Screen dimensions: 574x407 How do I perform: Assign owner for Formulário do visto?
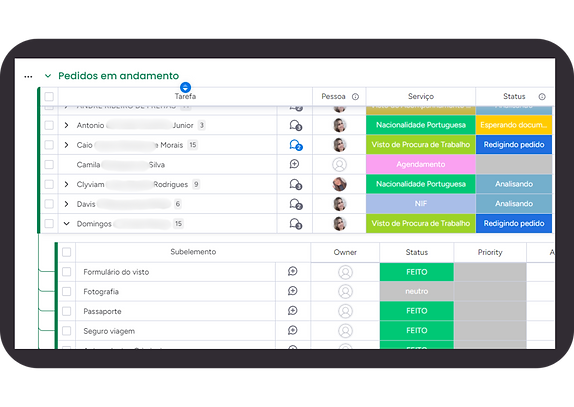pos(345,272)
